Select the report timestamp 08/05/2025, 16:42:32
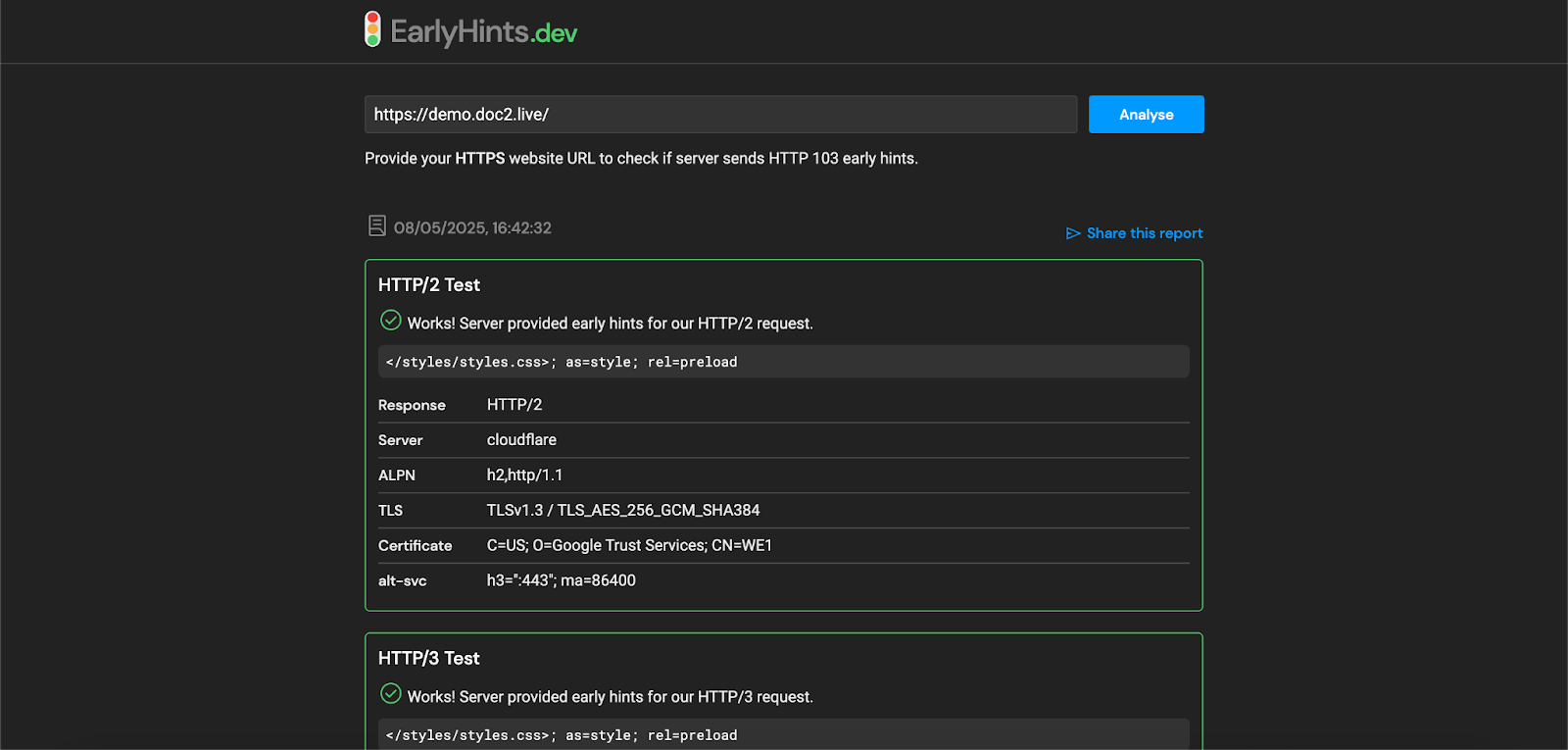 pyautogui.click(x=472, y=227)
